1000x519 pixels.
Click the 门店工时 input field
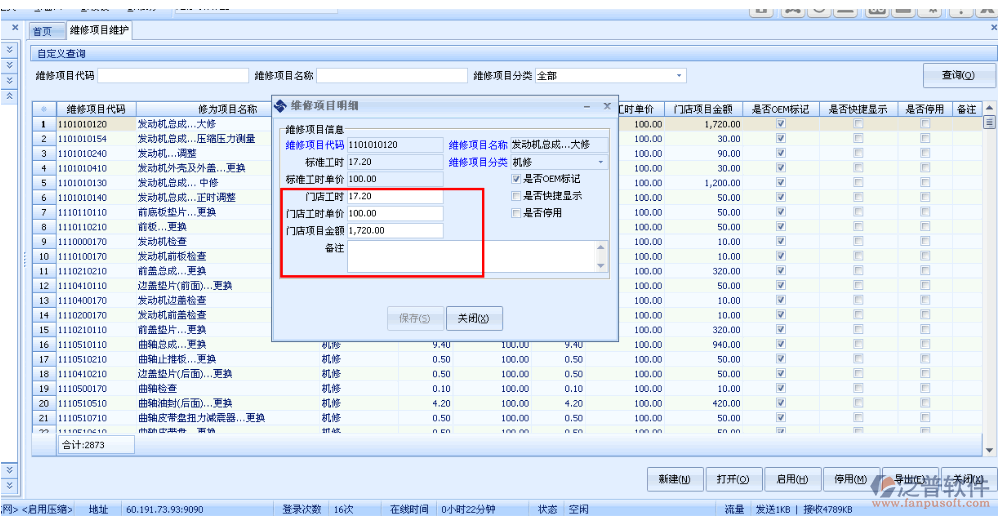[394, 197]
